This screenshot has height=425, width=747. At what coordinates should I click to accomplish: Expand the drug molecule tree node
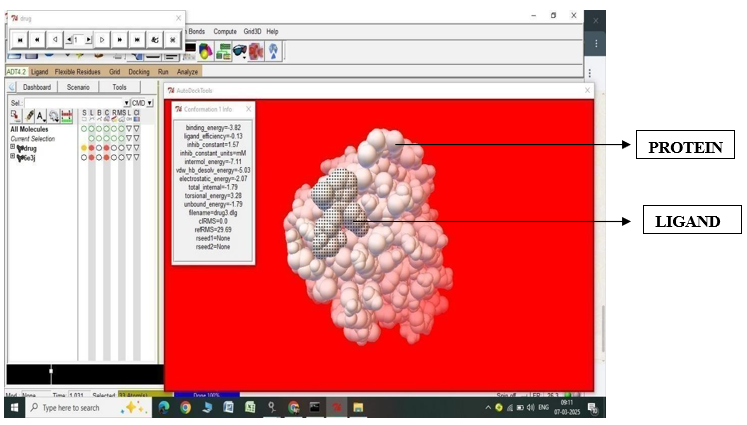(x=13, y=147)
